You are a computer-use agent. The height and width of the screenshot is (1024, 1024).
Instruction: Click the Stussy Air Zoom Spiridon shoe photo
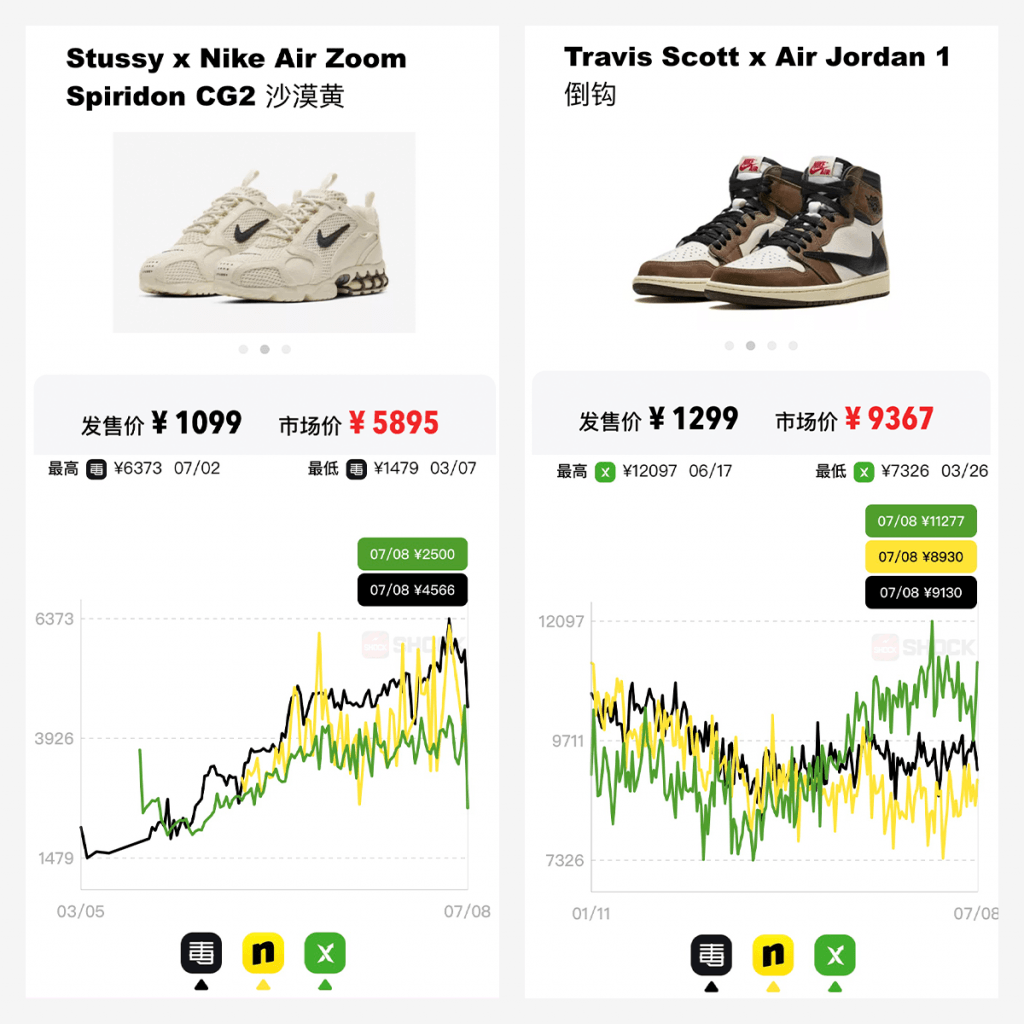pos(263,232)
